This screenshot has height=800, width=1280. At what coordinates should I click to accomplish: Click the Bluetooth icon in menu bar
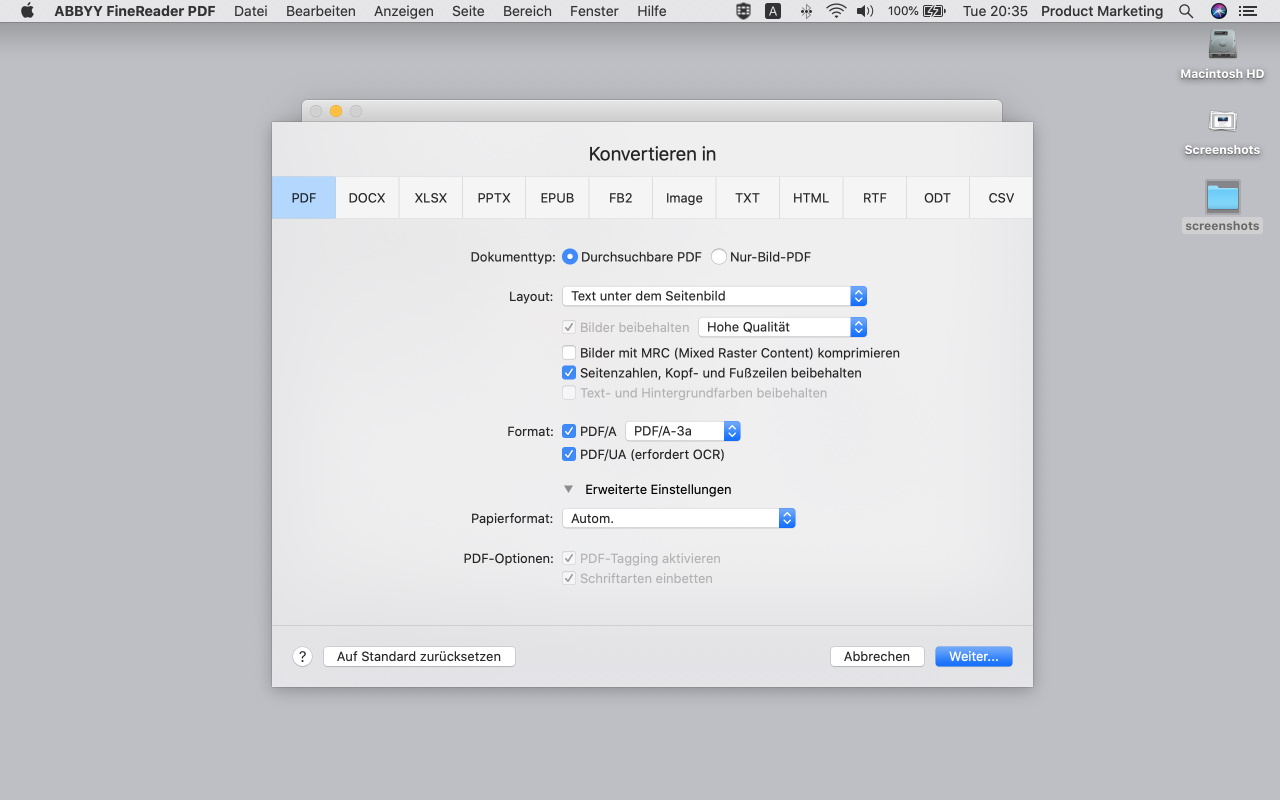(x=806, y=11)
